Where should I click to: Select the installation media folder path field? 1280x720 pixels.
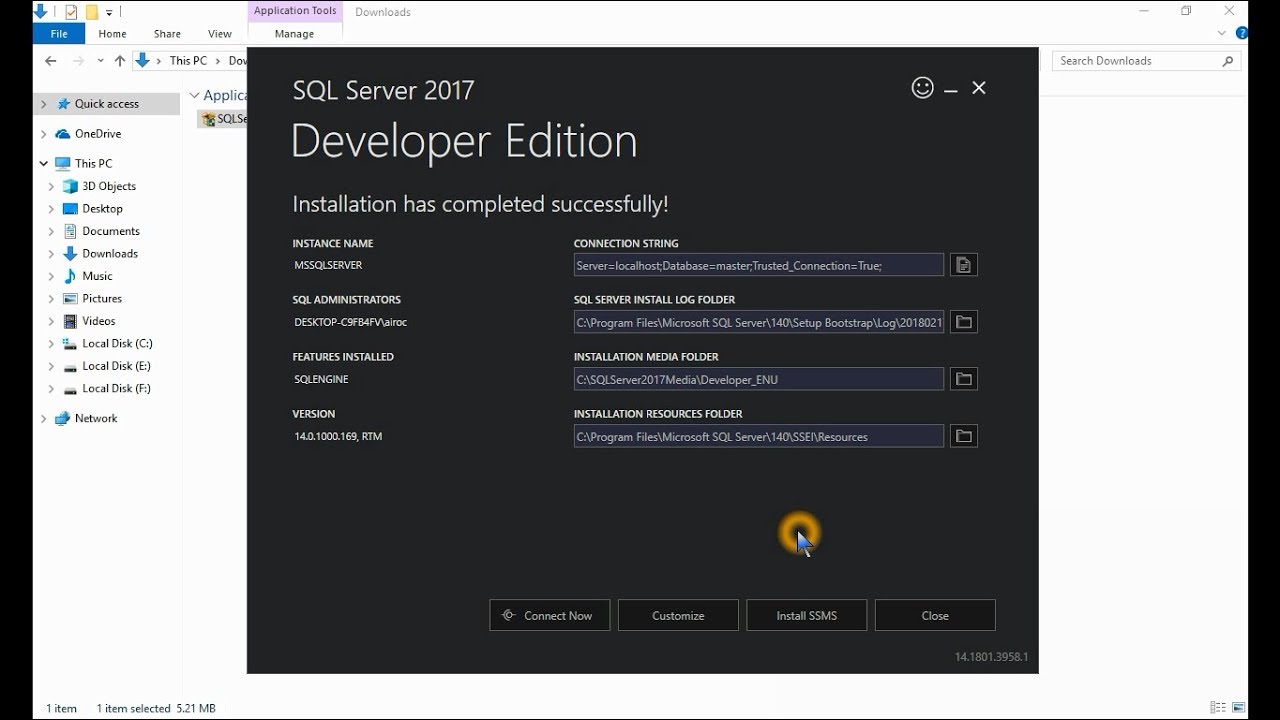(x=759, y=379)
